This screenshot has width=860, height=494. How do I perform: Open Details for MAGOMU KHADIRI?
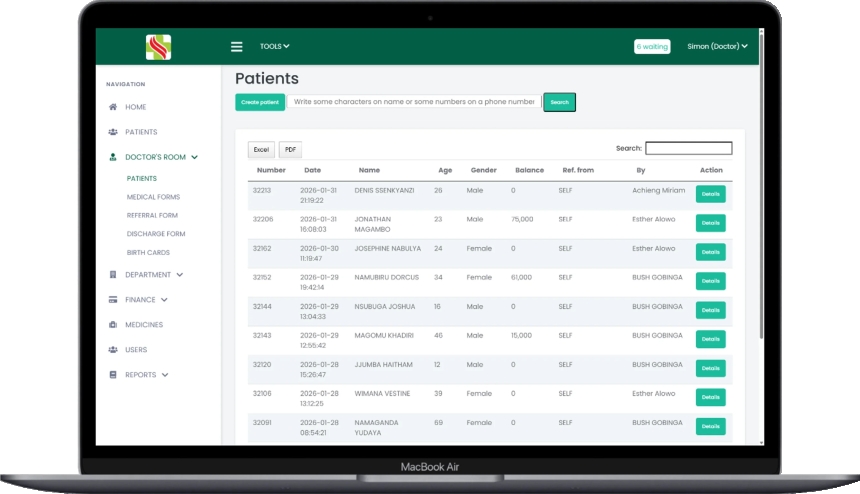coord(710,339)
